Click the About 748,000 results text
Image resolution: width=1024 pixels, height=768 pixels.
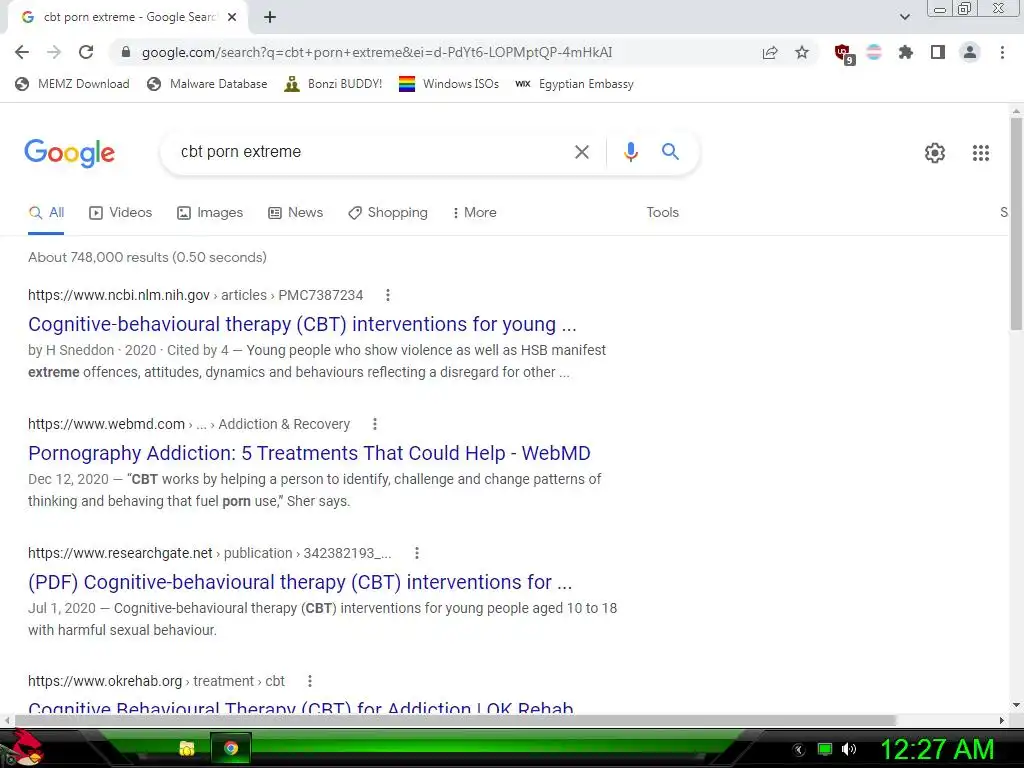point(147,257)
